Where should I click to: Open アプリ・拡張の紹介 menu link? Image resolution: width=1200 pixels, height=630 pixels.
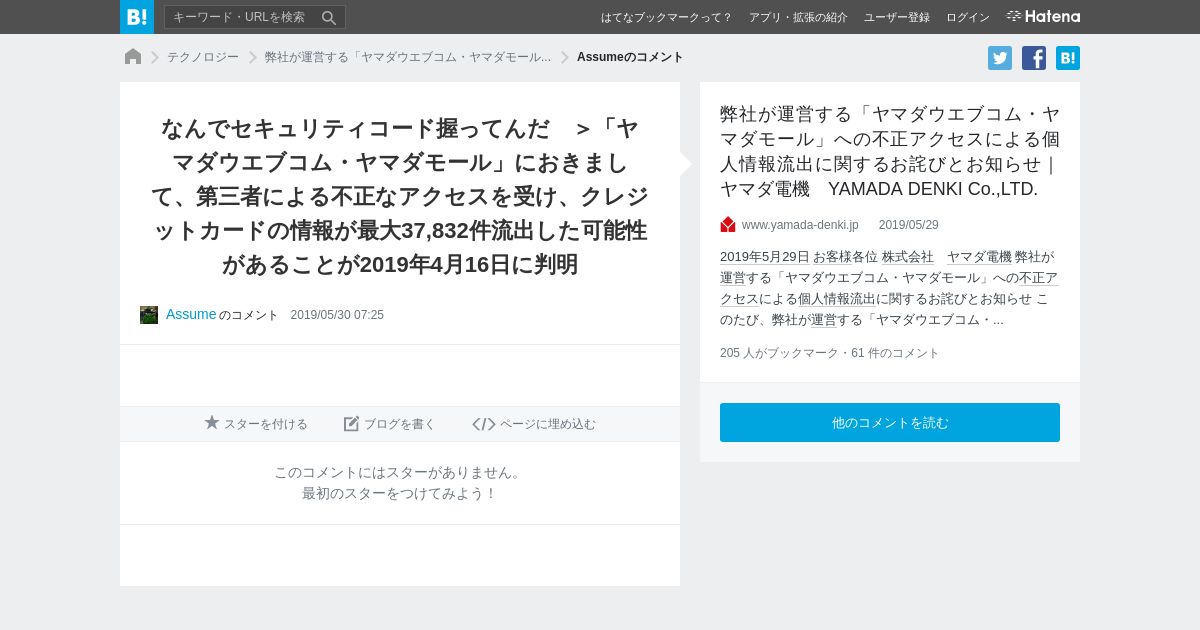(798, 17)
